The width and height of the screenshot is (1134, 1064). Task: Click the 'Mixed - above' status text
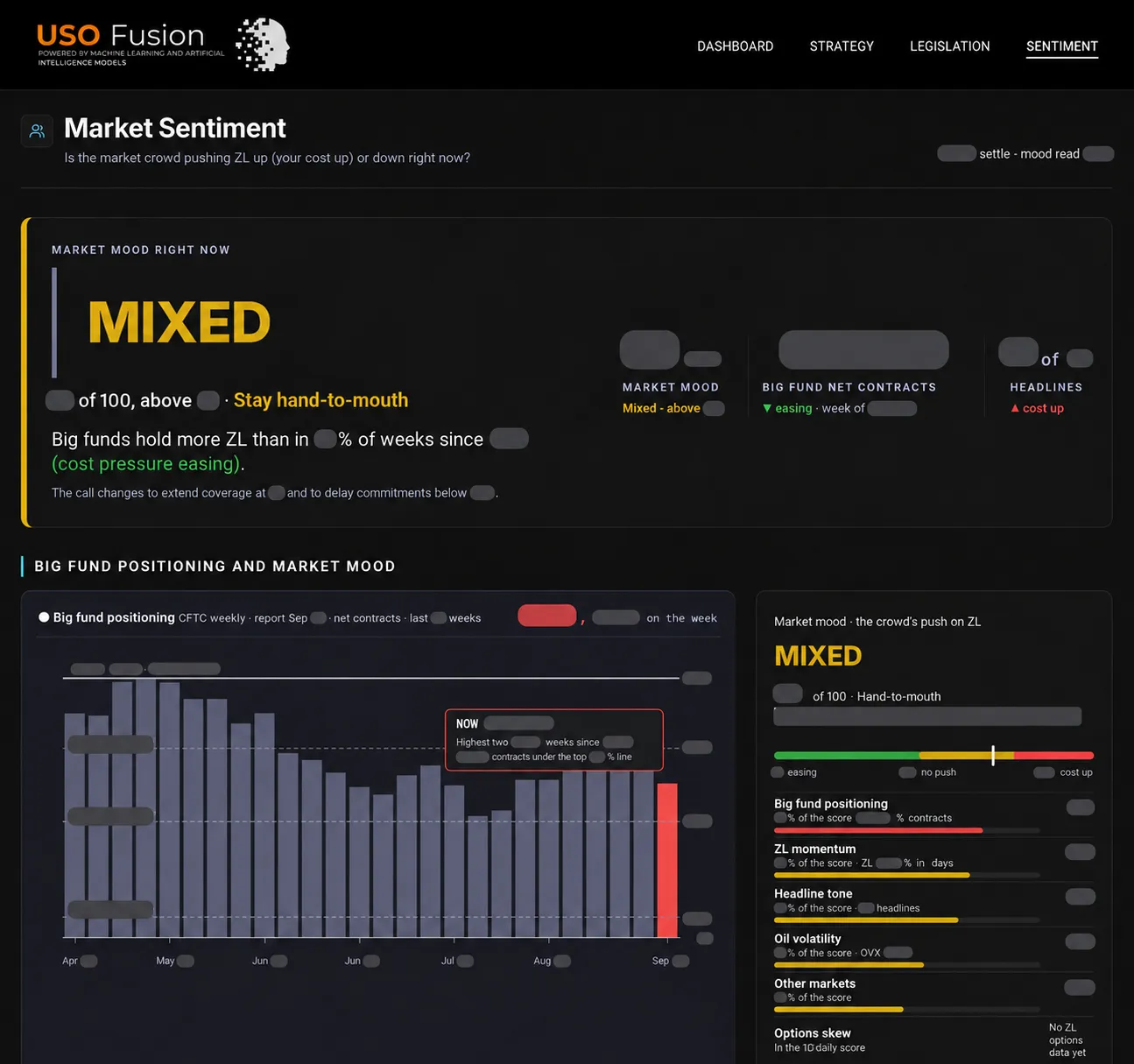(661, 408)
